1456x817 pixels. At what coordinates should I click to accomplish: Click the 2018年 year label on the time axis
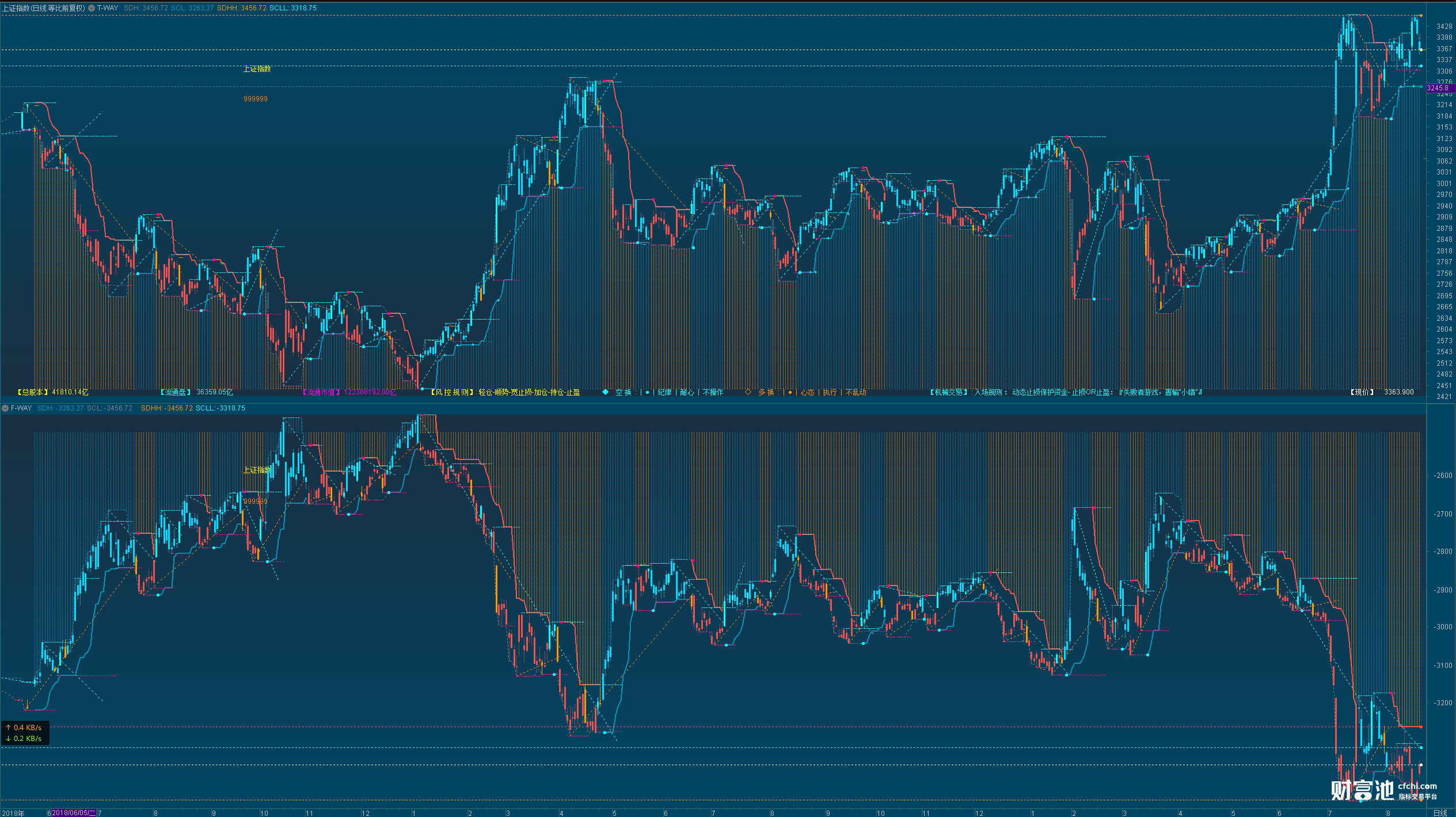[x=13, y=813]
